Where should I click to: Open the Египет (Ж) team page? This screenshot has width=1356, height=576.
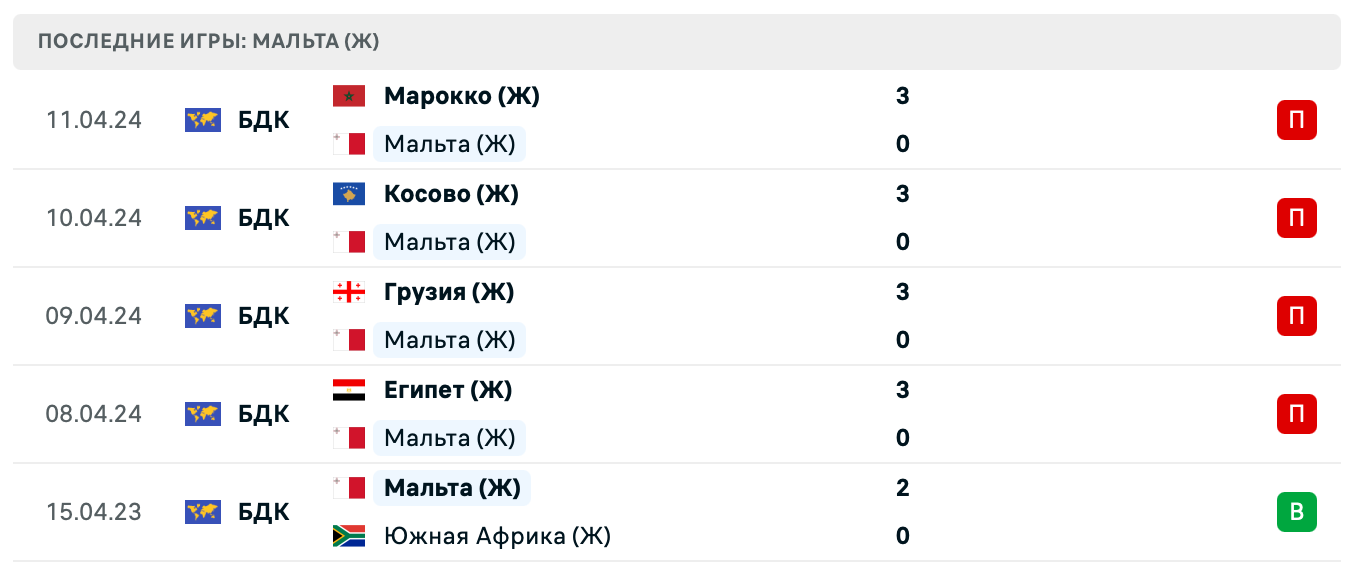448,390
